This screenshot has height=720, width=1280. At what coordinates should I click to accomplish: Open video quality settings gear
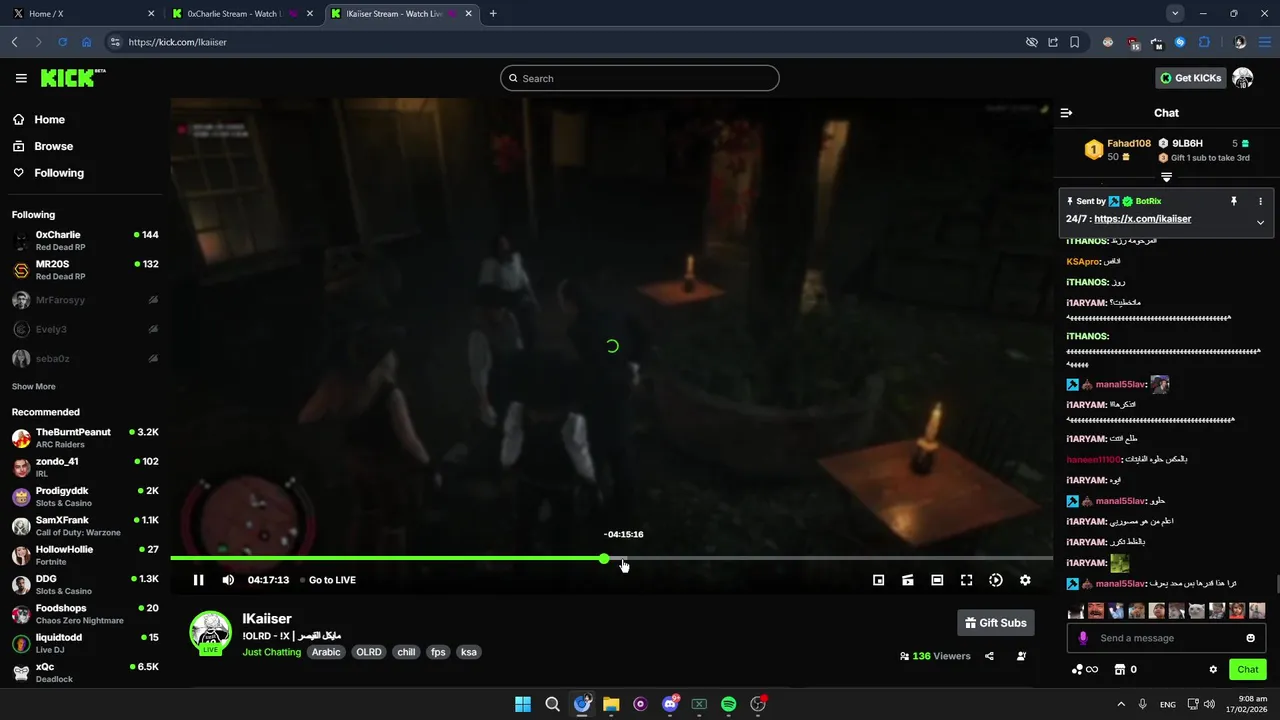(x=1025, y=580)
